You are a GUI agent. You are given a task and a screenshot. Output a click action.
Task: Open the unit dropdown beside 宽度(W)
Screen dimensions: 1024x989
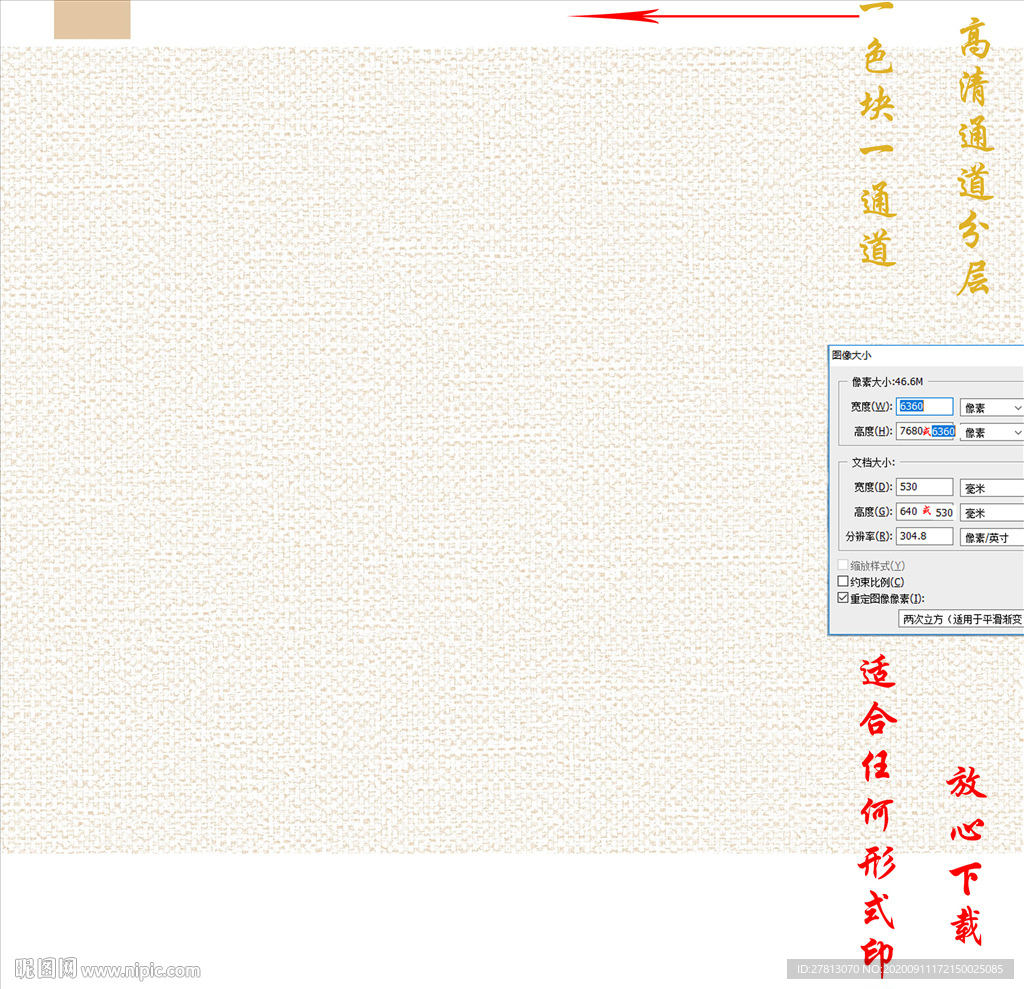point(991,408)
